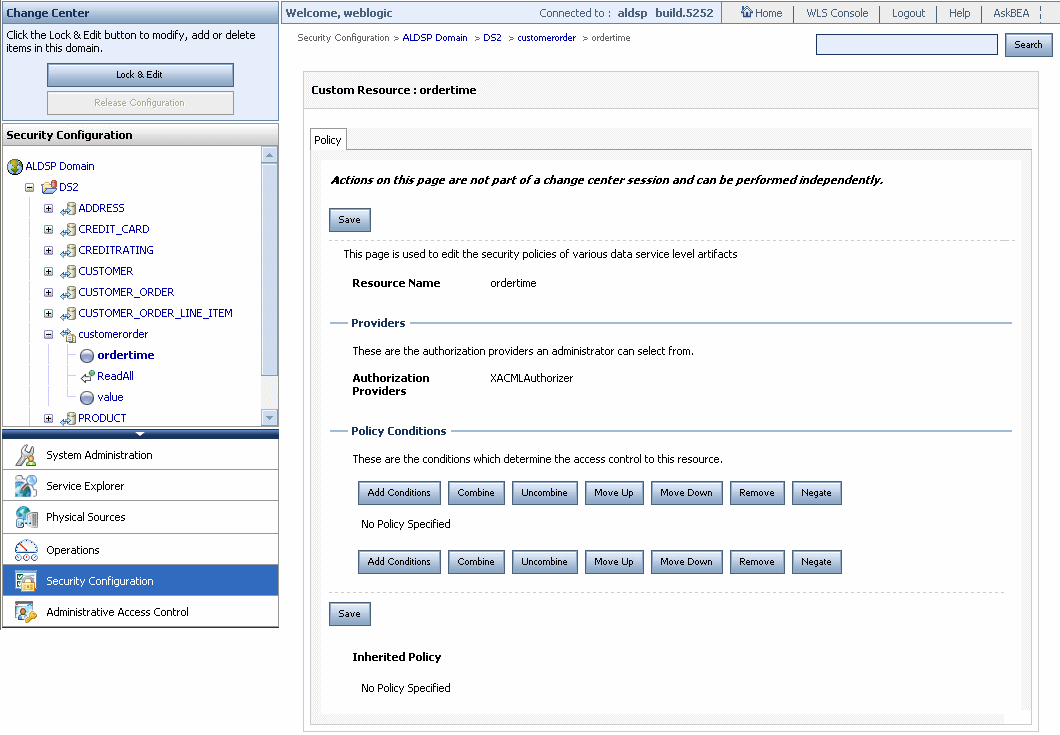Open the Operations section
Image resolution: width=1060 pixels, height=735 pixels.
point(141,550)
